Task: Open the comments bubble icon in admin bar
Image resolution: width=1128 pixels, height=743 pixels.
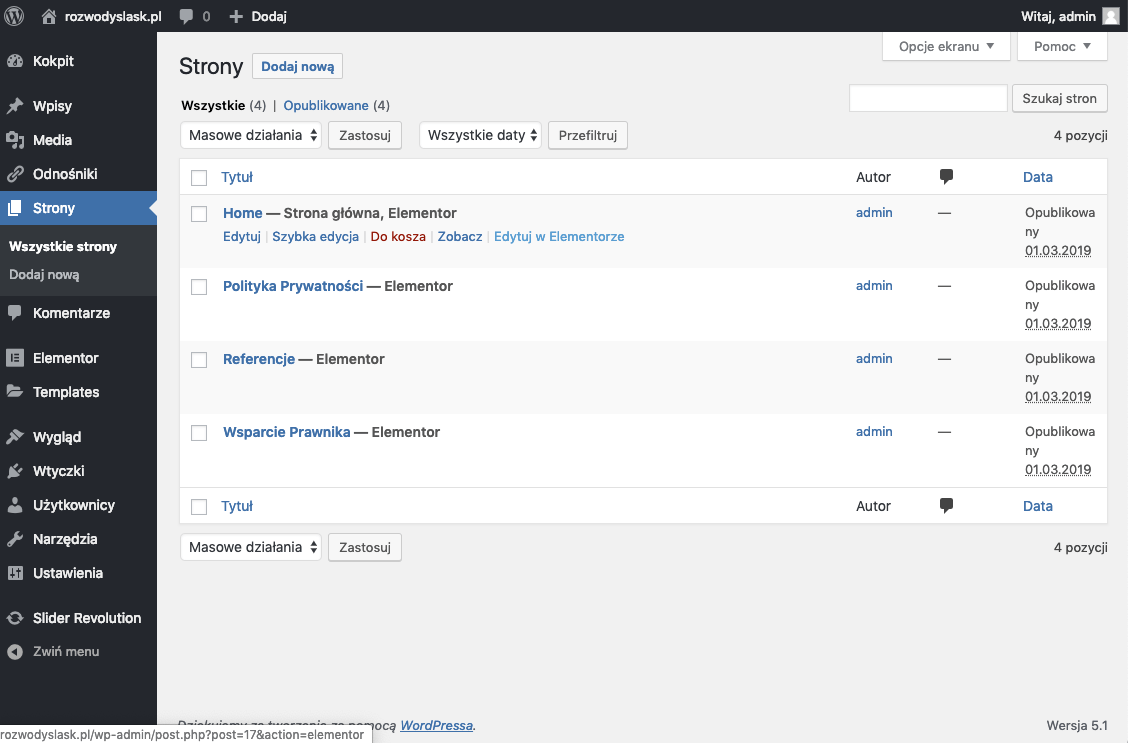Action: click(x=186, y=16)
